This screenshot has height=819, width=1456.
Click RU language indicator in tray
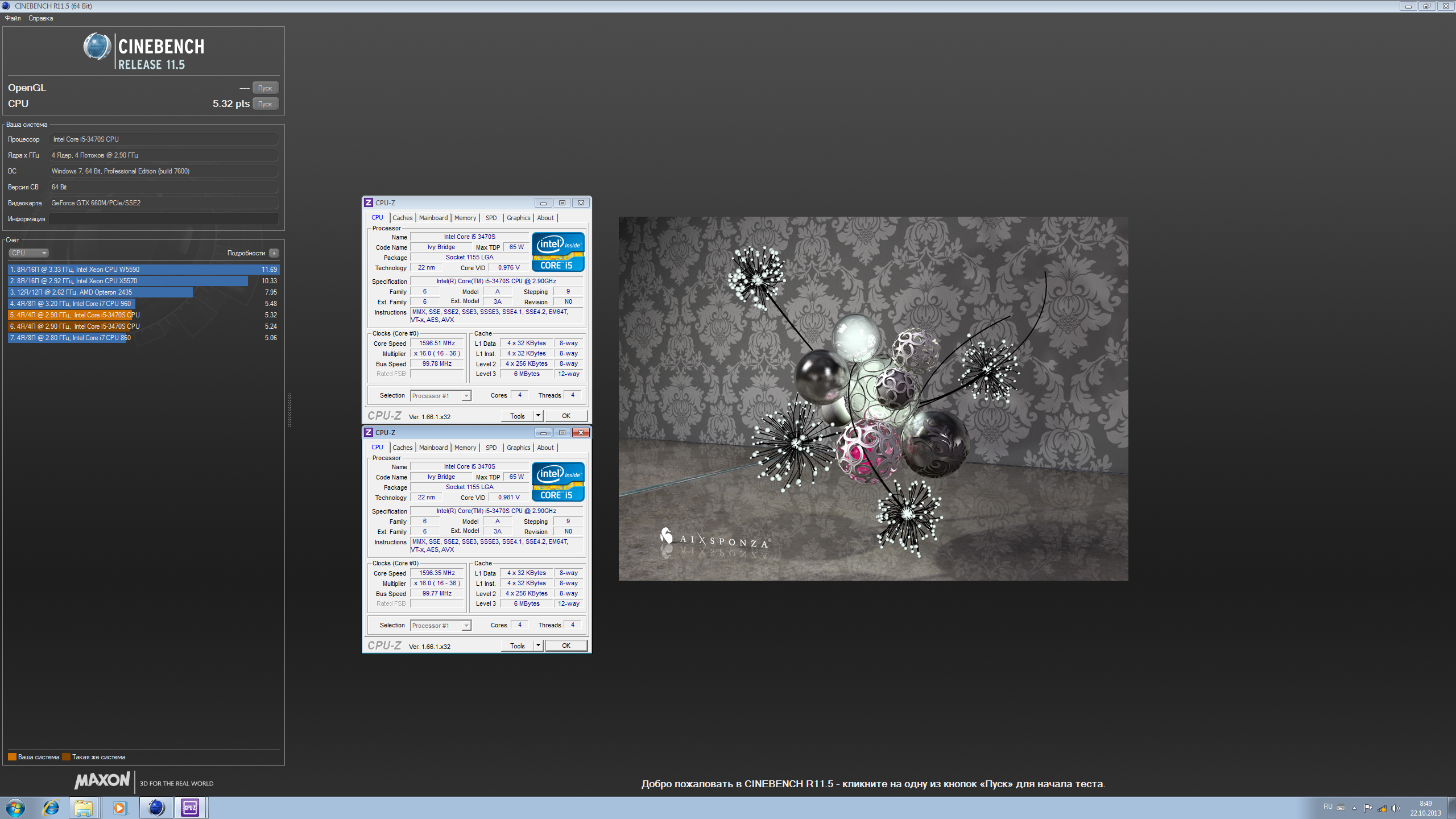1327,806
